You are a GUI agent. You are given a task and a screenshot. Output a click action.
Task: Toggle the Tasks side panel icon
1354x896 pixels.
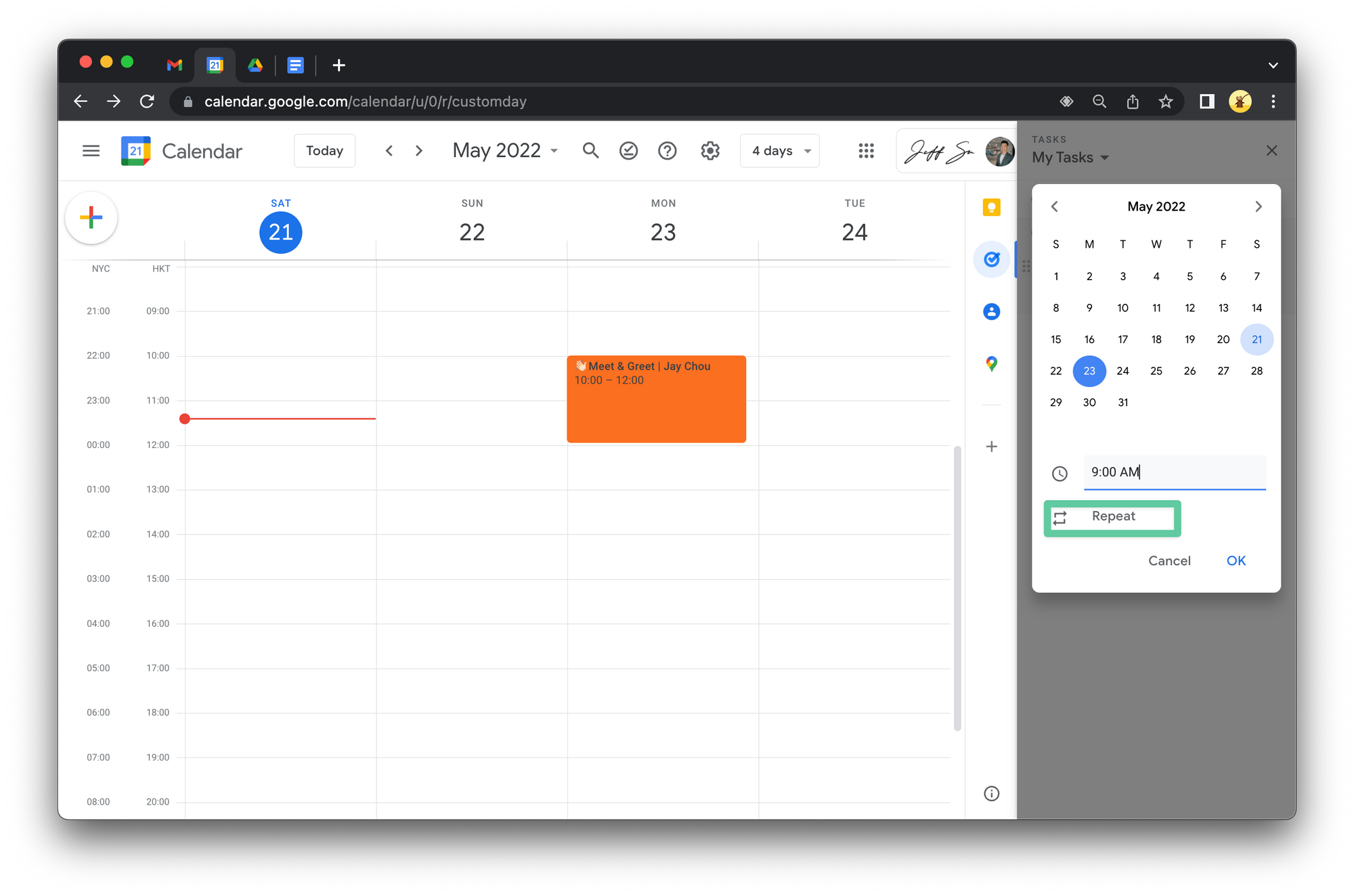coord(992,259)
